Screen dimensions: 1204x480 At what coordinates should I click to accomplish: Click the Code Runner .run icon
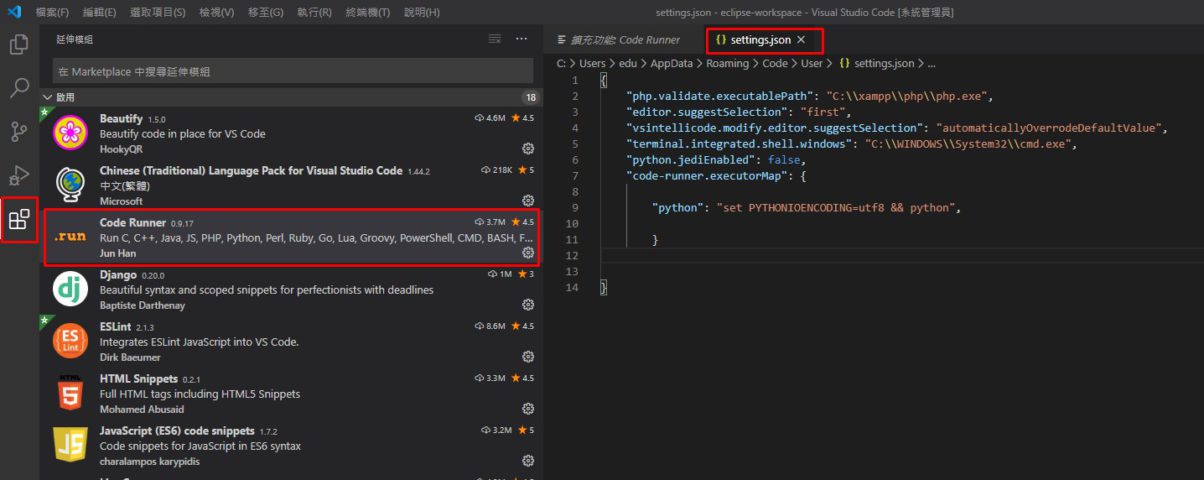70,237
